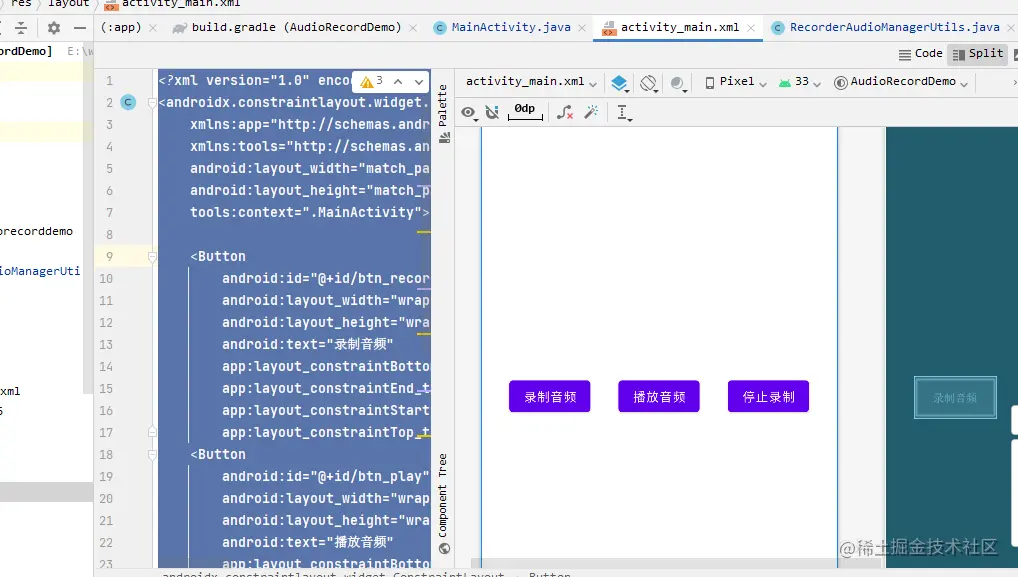Screen dimensions: 1018x577
Task: Click line 19 android:id btn_play attribute
Action: (326, 476)
